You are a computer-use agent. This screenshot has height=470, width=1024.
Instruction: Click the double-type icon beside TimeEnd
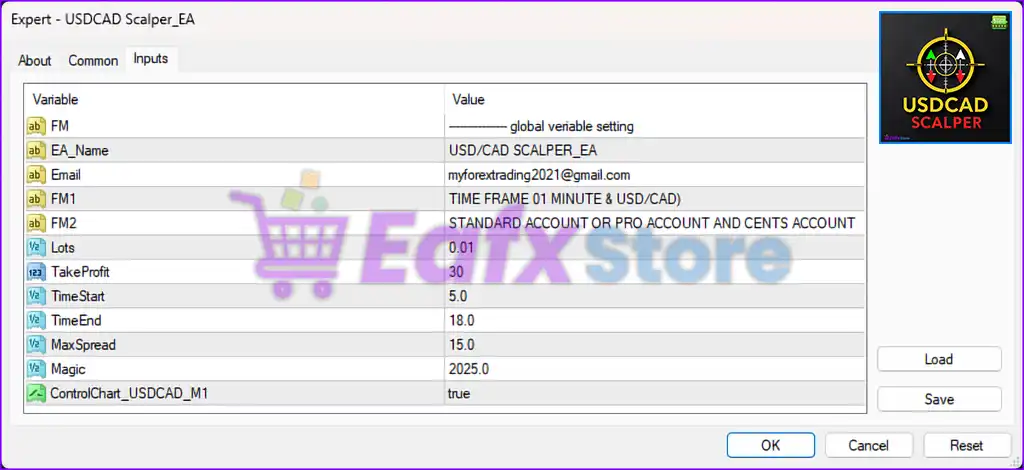coord(36,321)
